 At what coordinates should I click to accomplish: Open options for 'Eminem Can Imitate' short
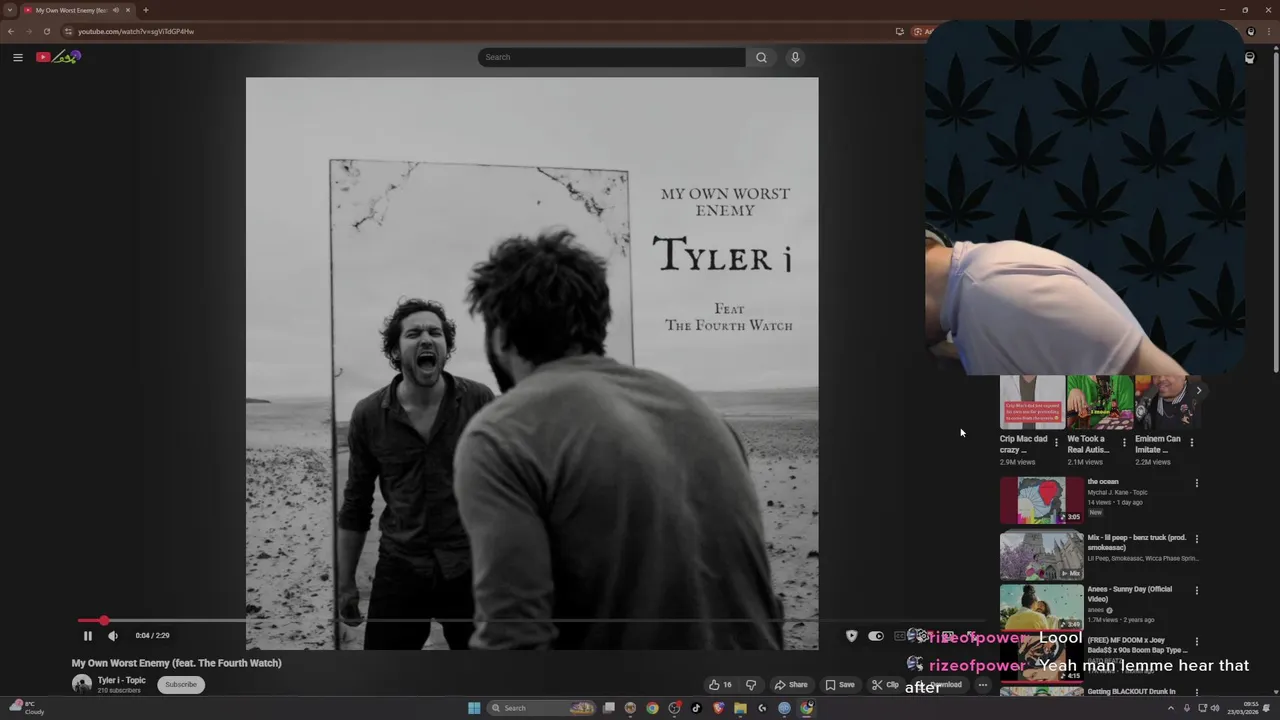coord(1191,442)
